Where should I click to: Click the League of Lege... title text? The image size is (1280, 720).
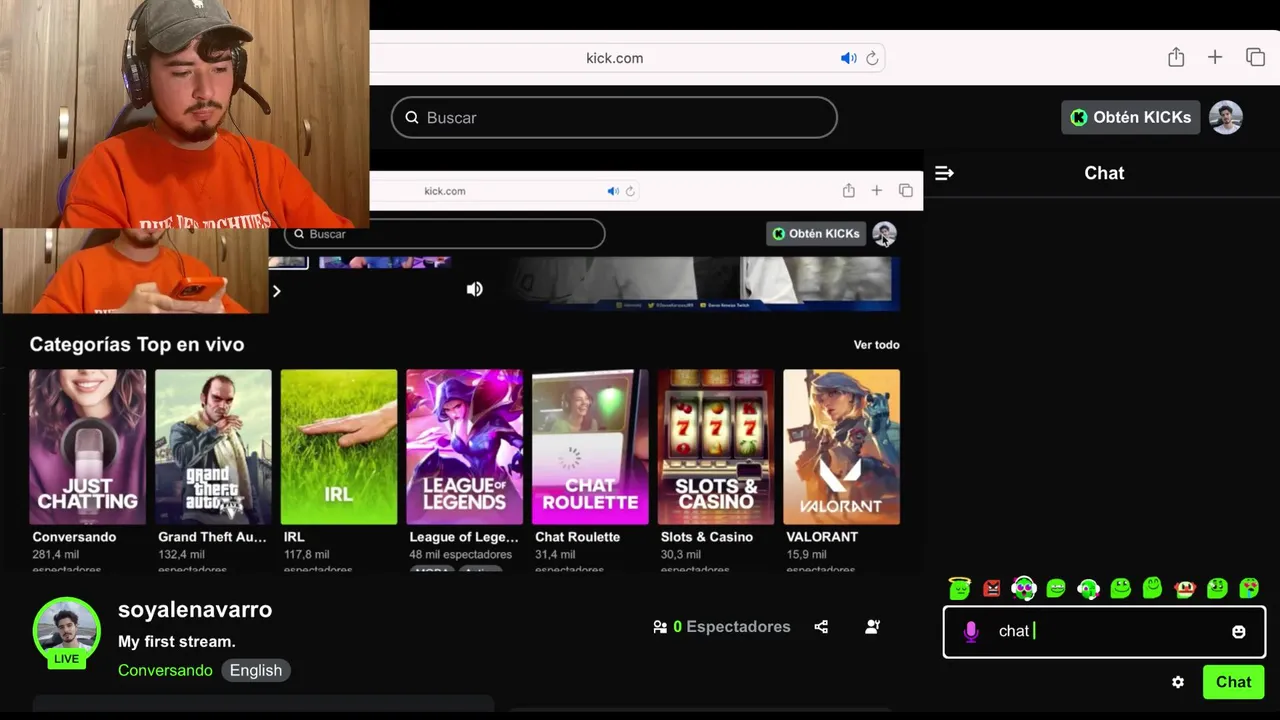pos(464,537)
